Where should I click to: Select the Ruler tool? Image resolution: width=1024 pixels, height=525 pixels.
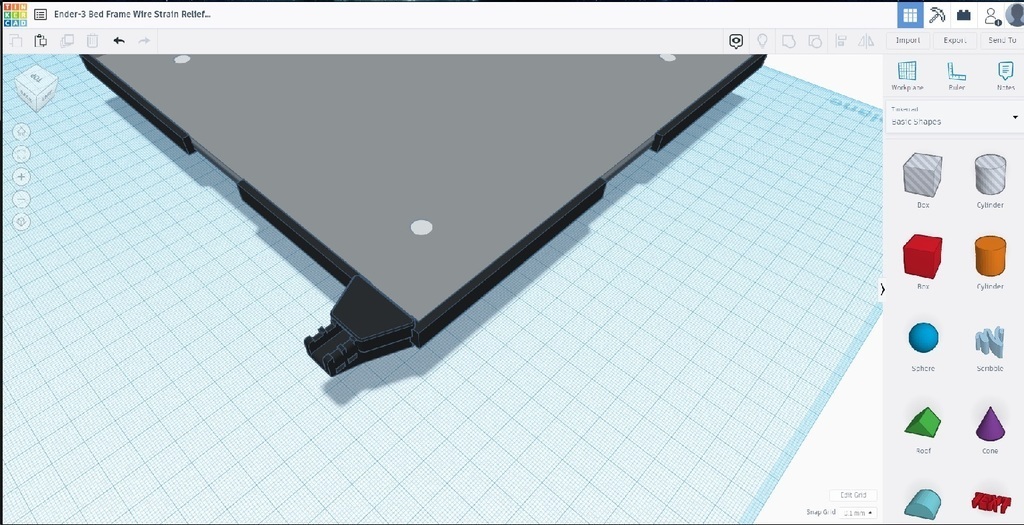957,76
